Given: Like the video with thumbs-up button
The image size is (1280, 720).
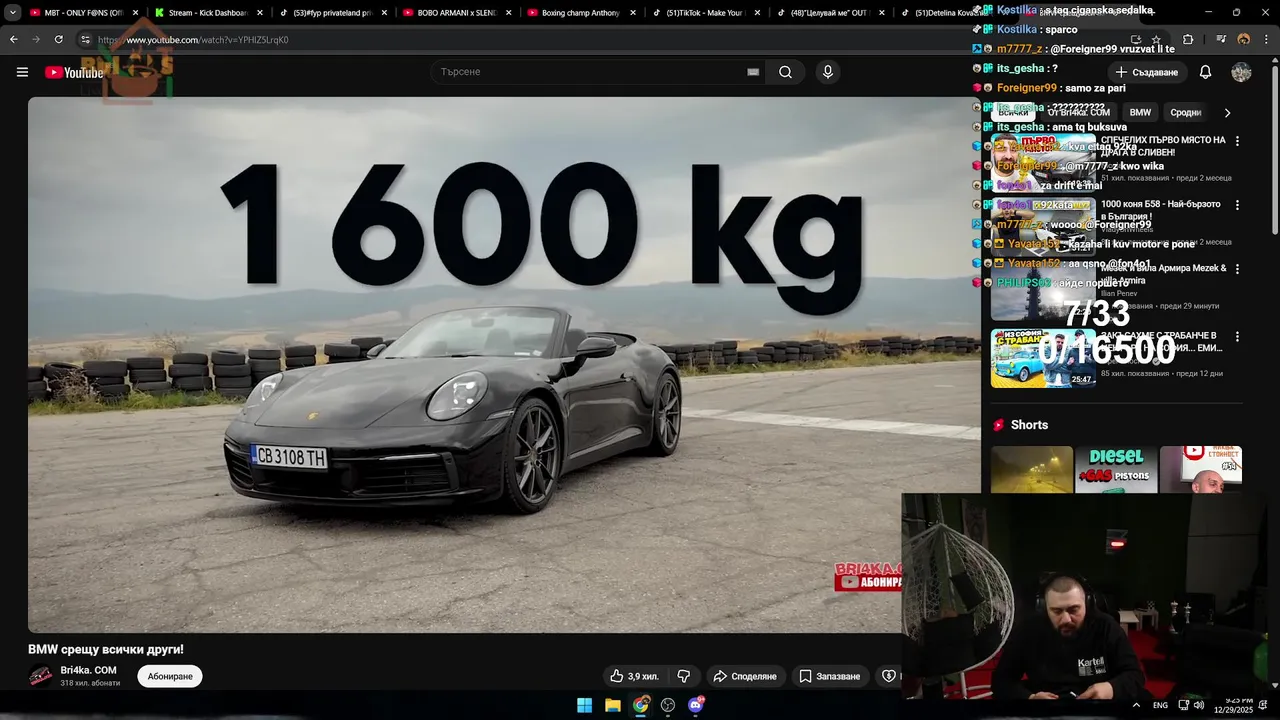Looking at the screenshot, I should pos(634,676).
